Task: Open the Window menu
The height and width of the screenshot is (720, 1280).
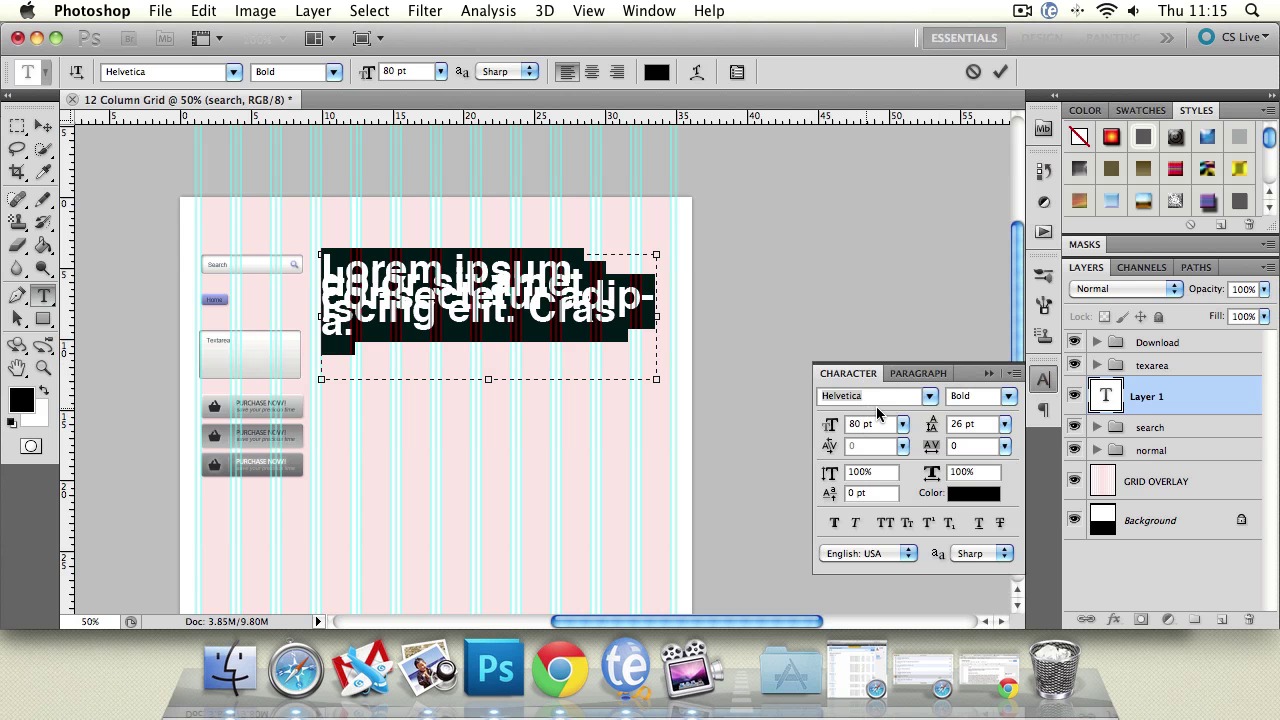Action: pos(649,11)
